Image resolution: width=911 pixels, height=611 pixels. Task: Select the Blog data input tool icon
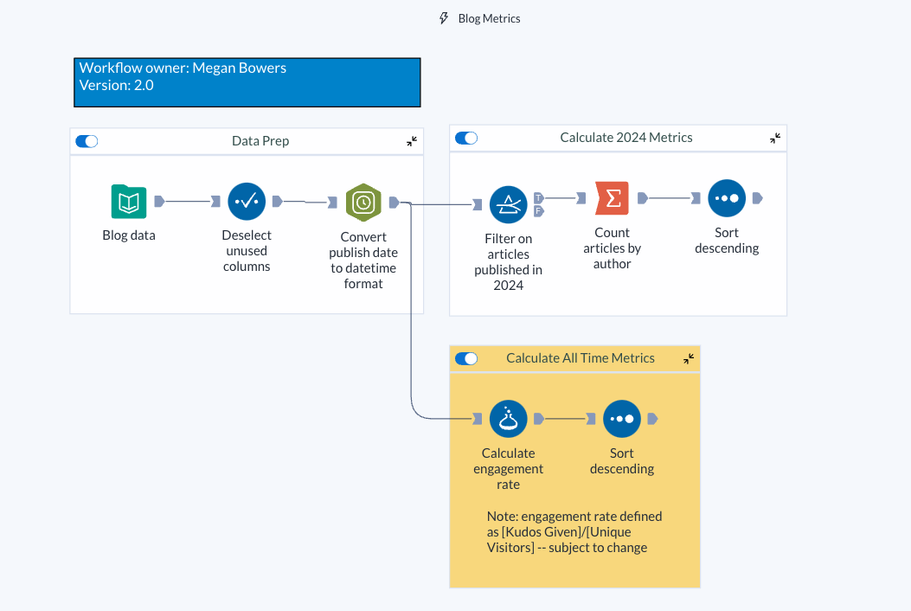point(129,202)
